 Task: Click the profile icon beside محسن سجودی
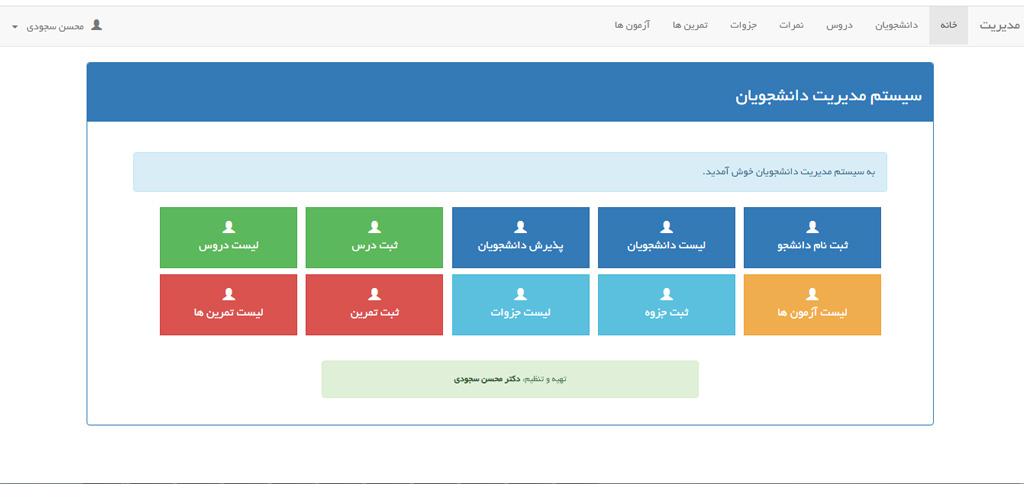pos(97,25)
